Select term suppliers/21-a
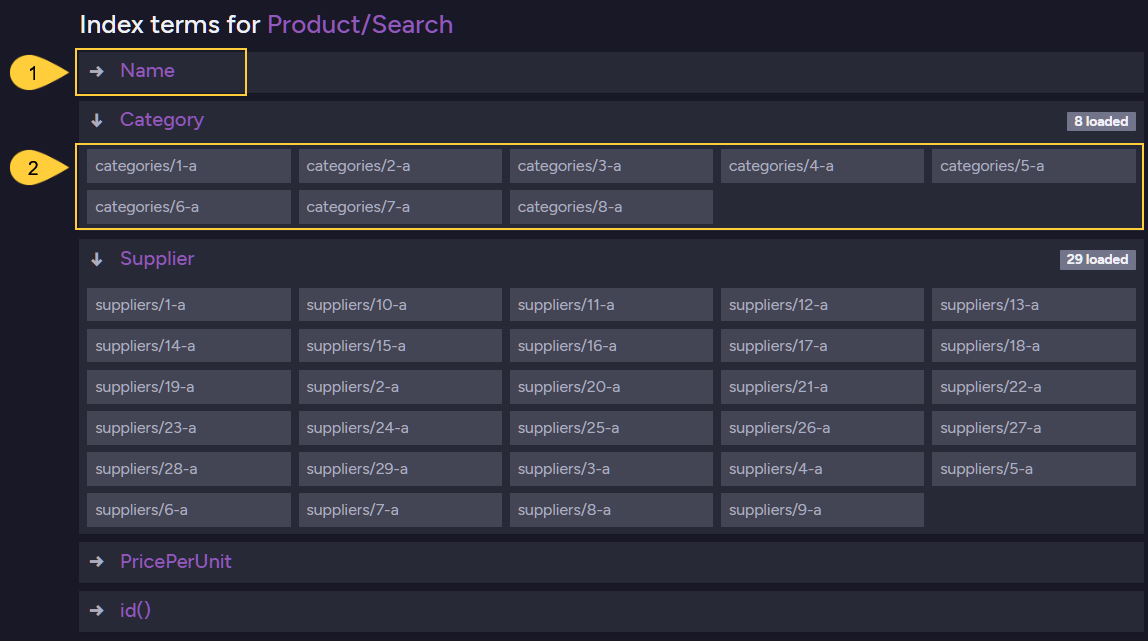Viewport: 1148px width, 641px height. tap(822, 387)
